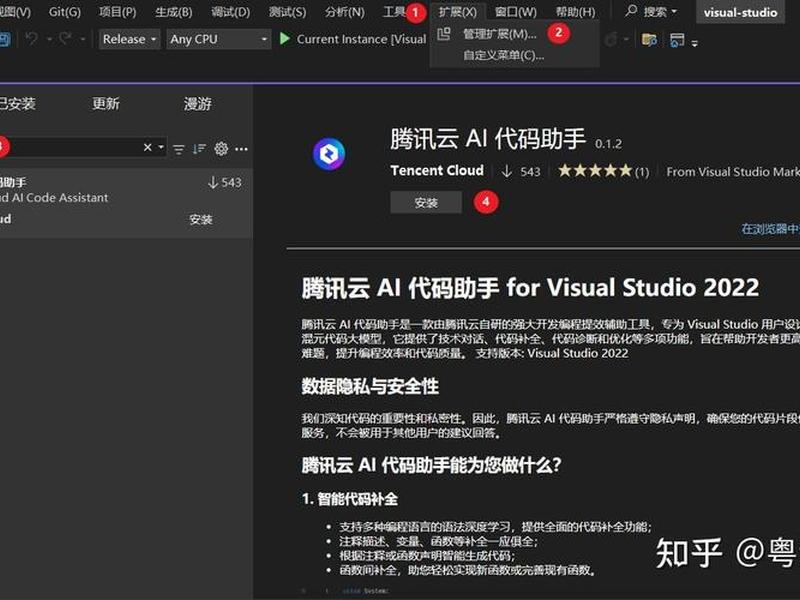
Task: Click the visual-studio solution name label
Action: 740,12
